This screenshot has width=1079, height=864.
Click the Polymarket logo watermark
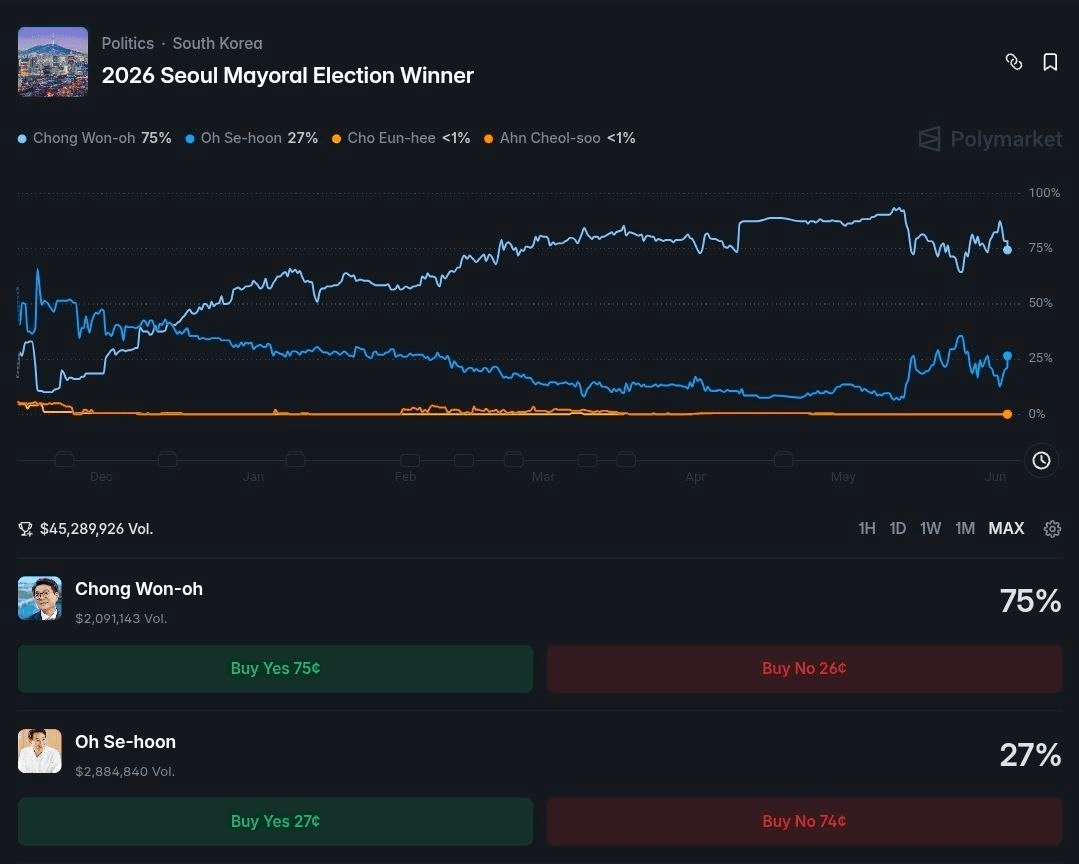point(990,139)
